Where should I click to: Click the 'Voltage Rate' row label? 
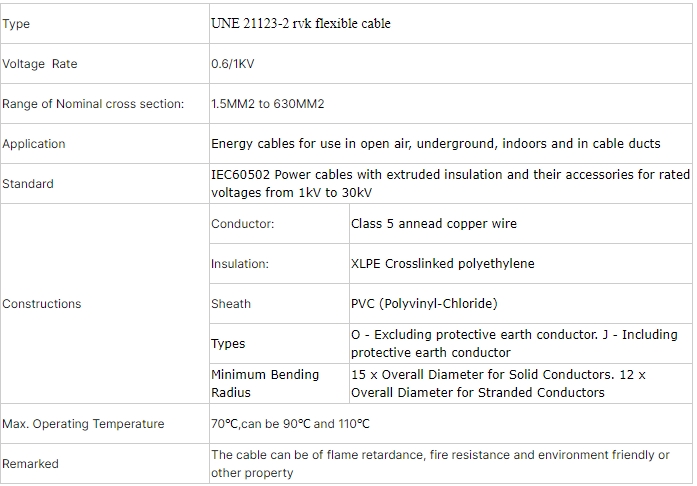click(x=40, y=64)
